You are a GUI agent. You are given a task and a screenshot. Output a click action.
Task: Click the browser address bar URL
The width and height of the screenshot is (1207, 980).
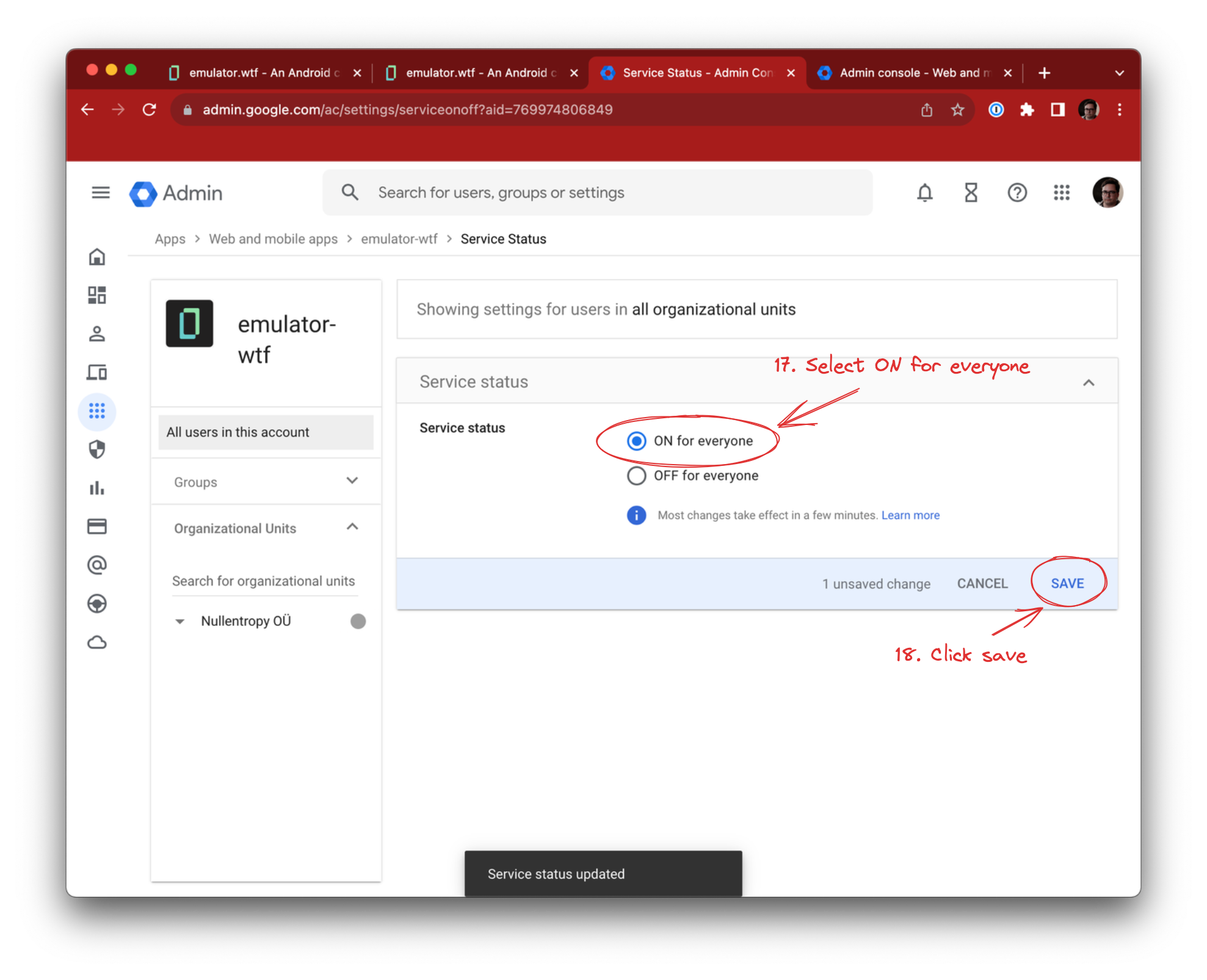coord(408,110)
